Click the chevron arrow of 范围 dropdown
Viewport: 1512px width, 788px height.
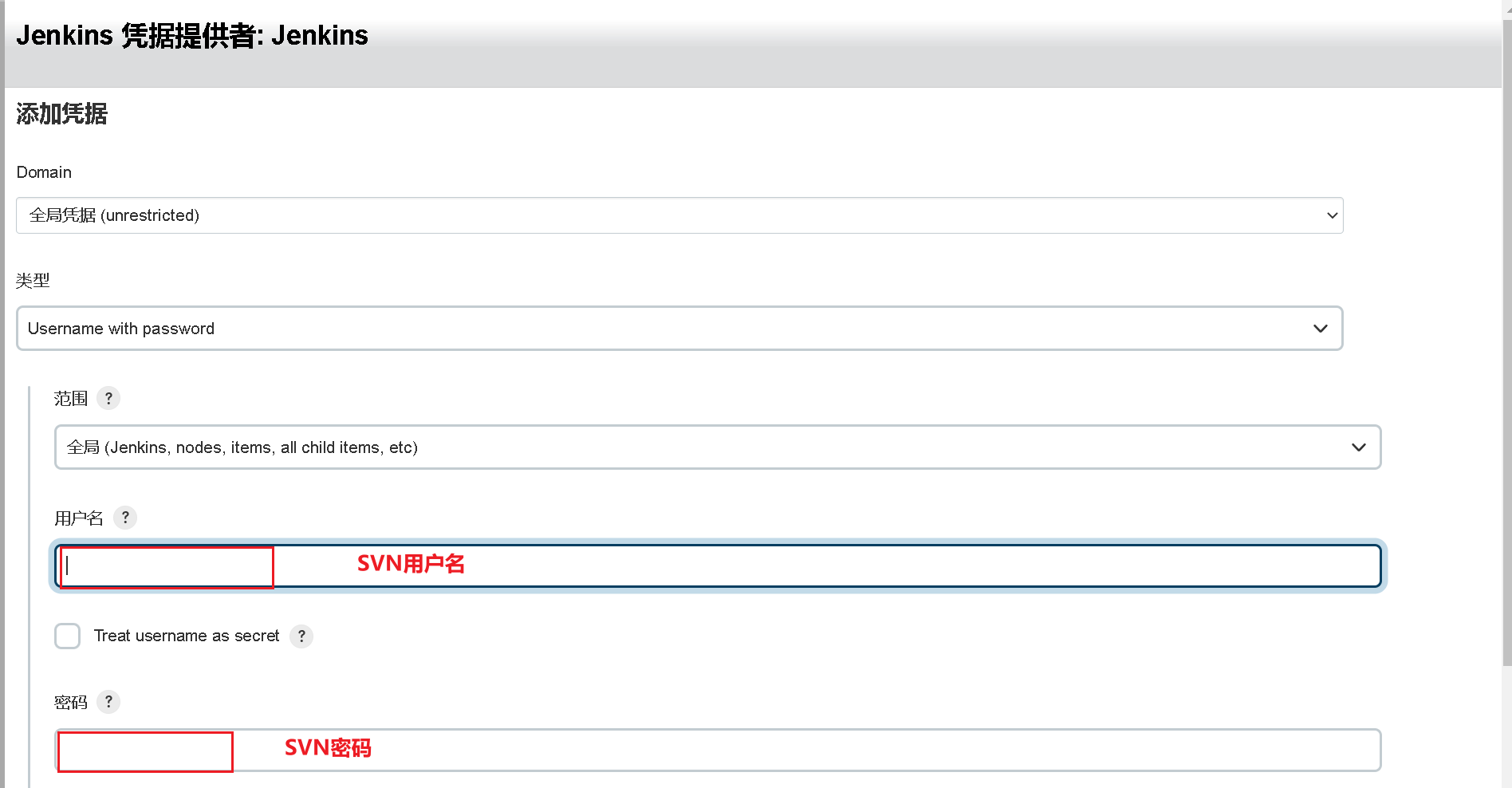click(x=1359, y=447)
